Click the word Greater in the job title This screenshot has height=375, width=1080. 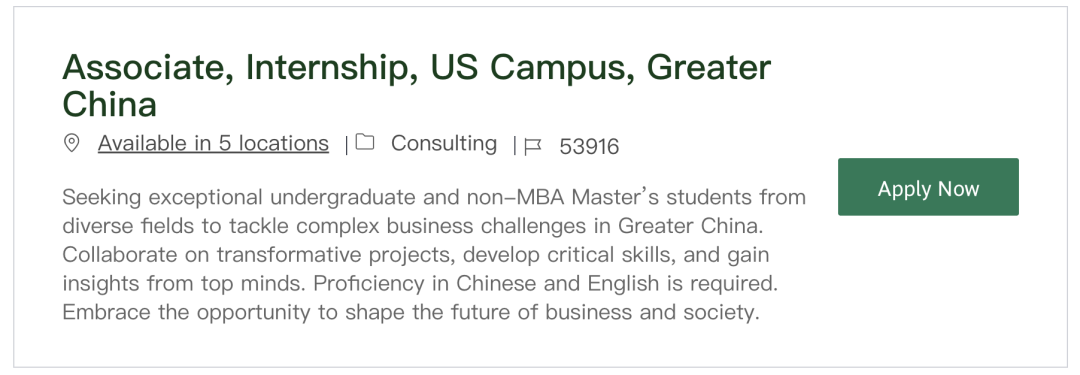709,67
